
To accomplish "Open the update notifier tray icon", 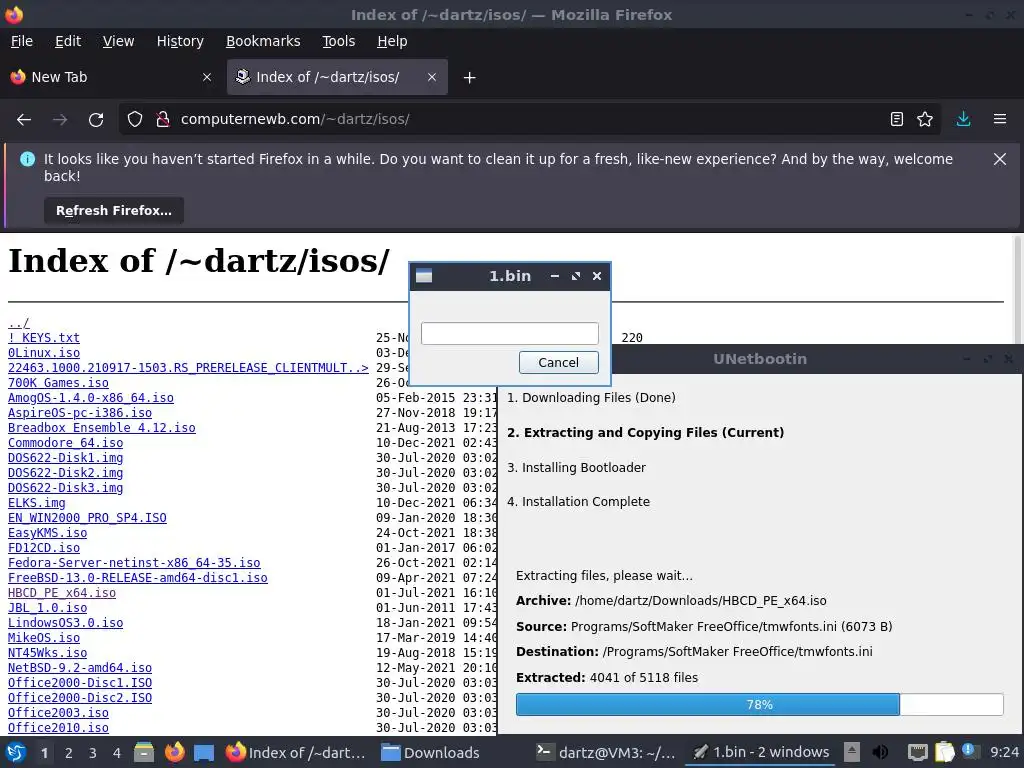I will pos(970,752).
